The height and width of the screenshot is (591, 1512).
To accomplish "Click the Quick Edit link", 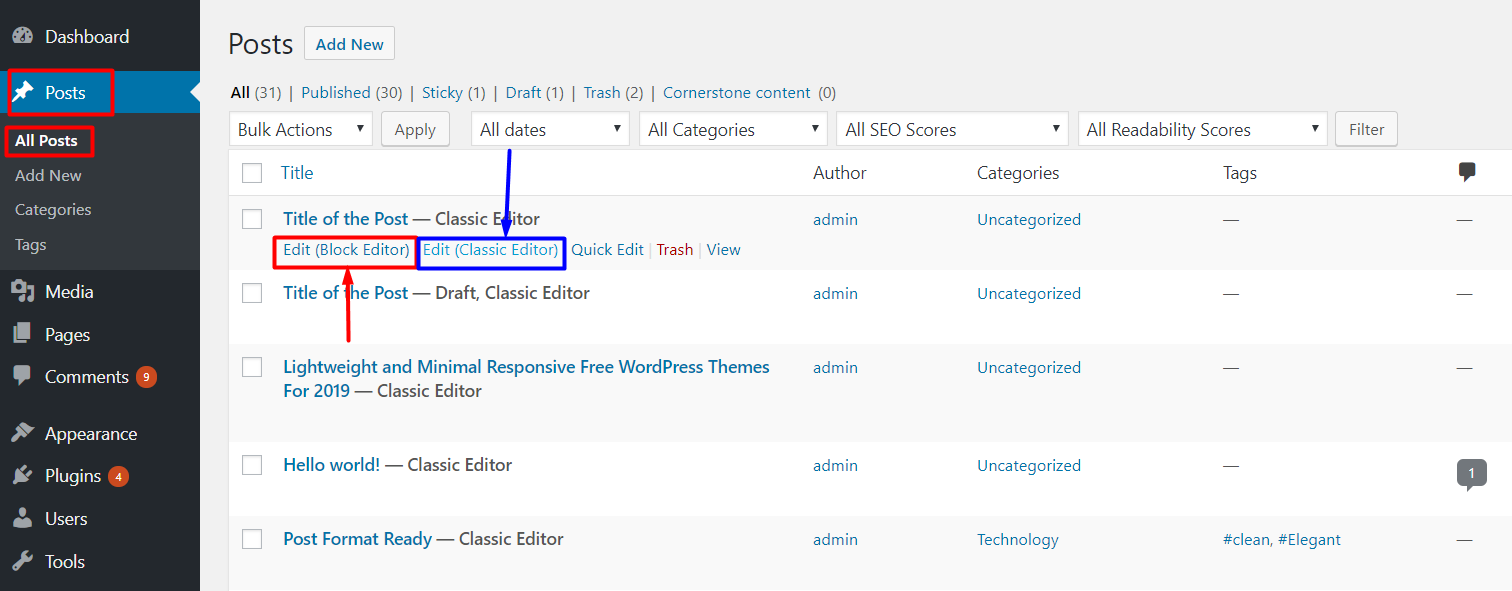I will point(607,250).
